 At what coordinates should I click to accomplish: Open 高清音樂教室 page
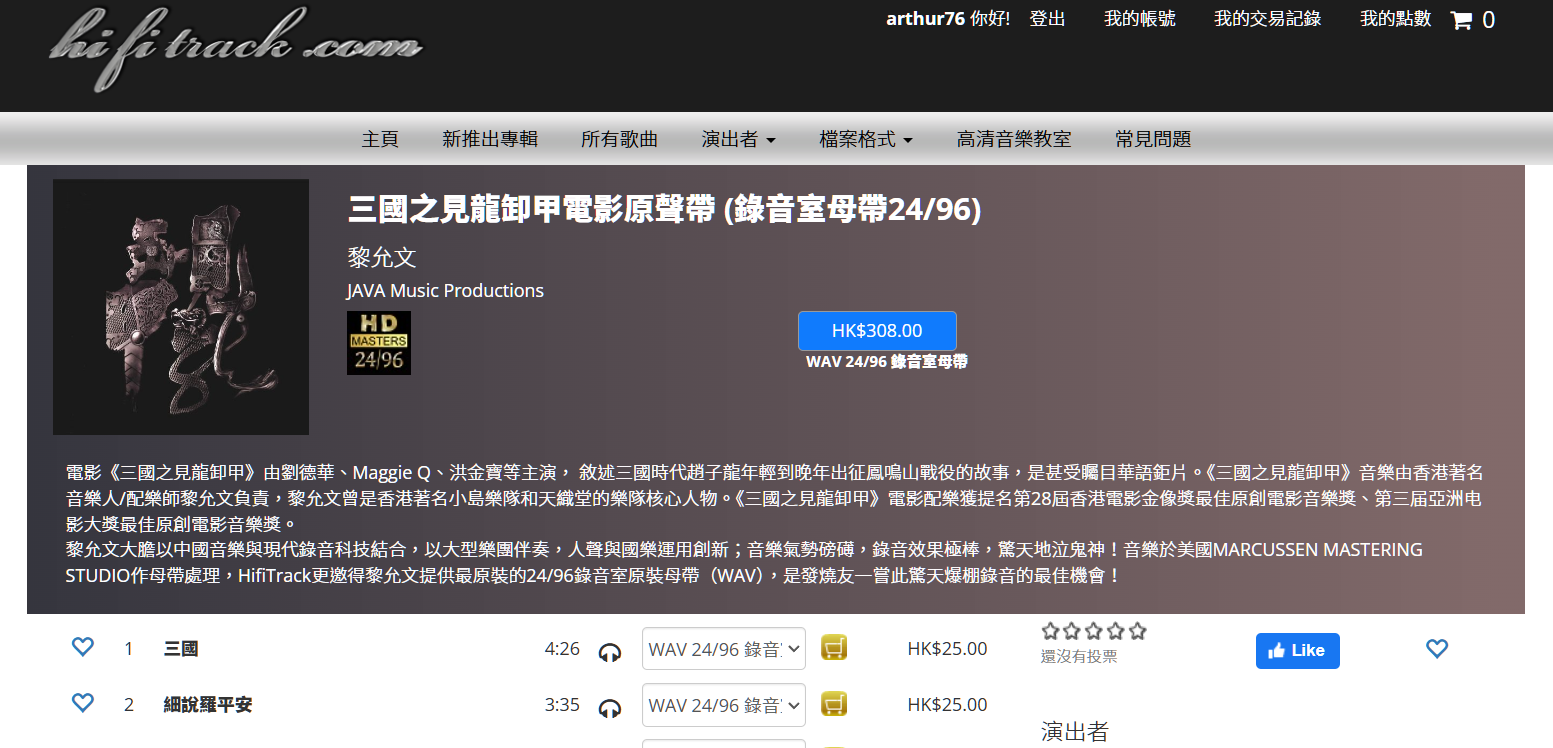coord(1014,139)
